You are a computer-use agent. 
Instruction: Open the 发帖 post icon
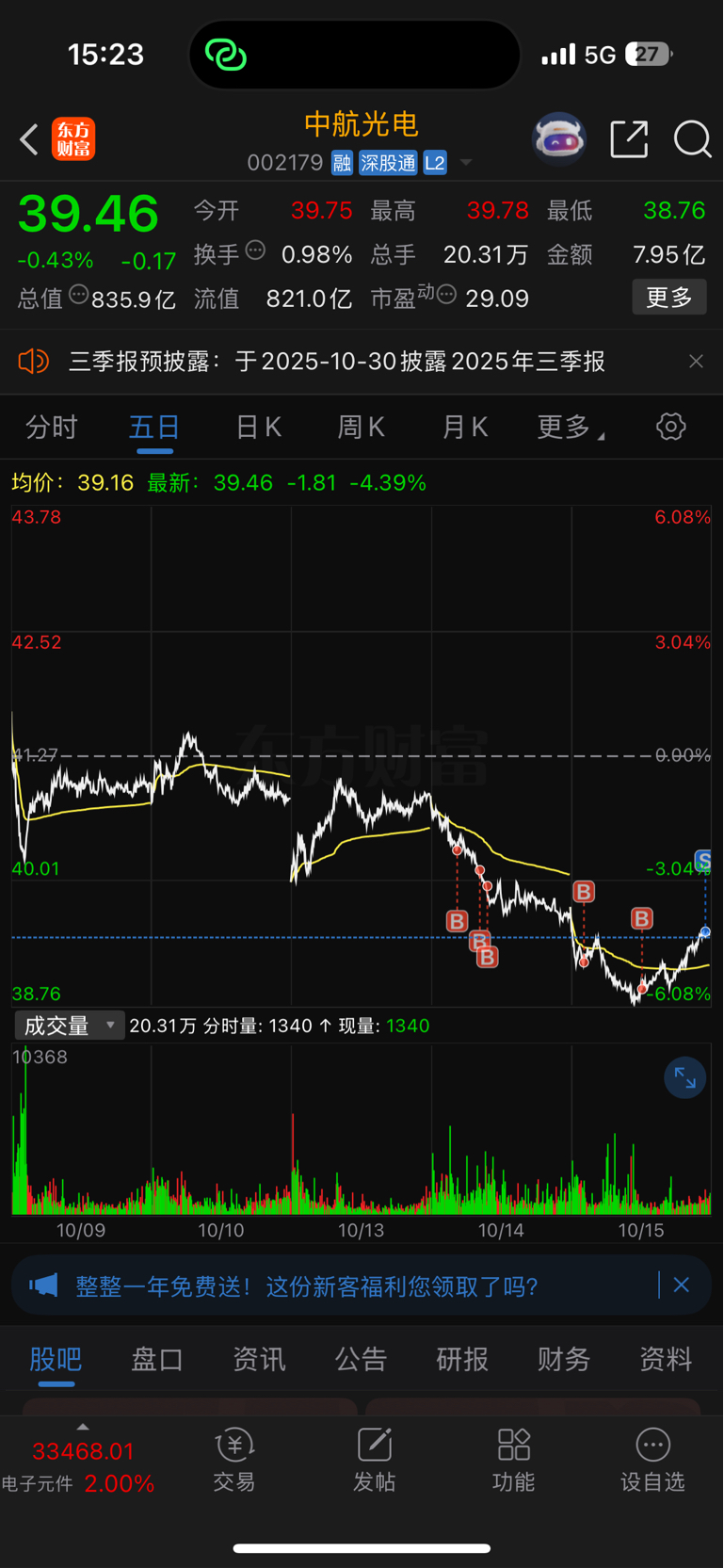374,1460
